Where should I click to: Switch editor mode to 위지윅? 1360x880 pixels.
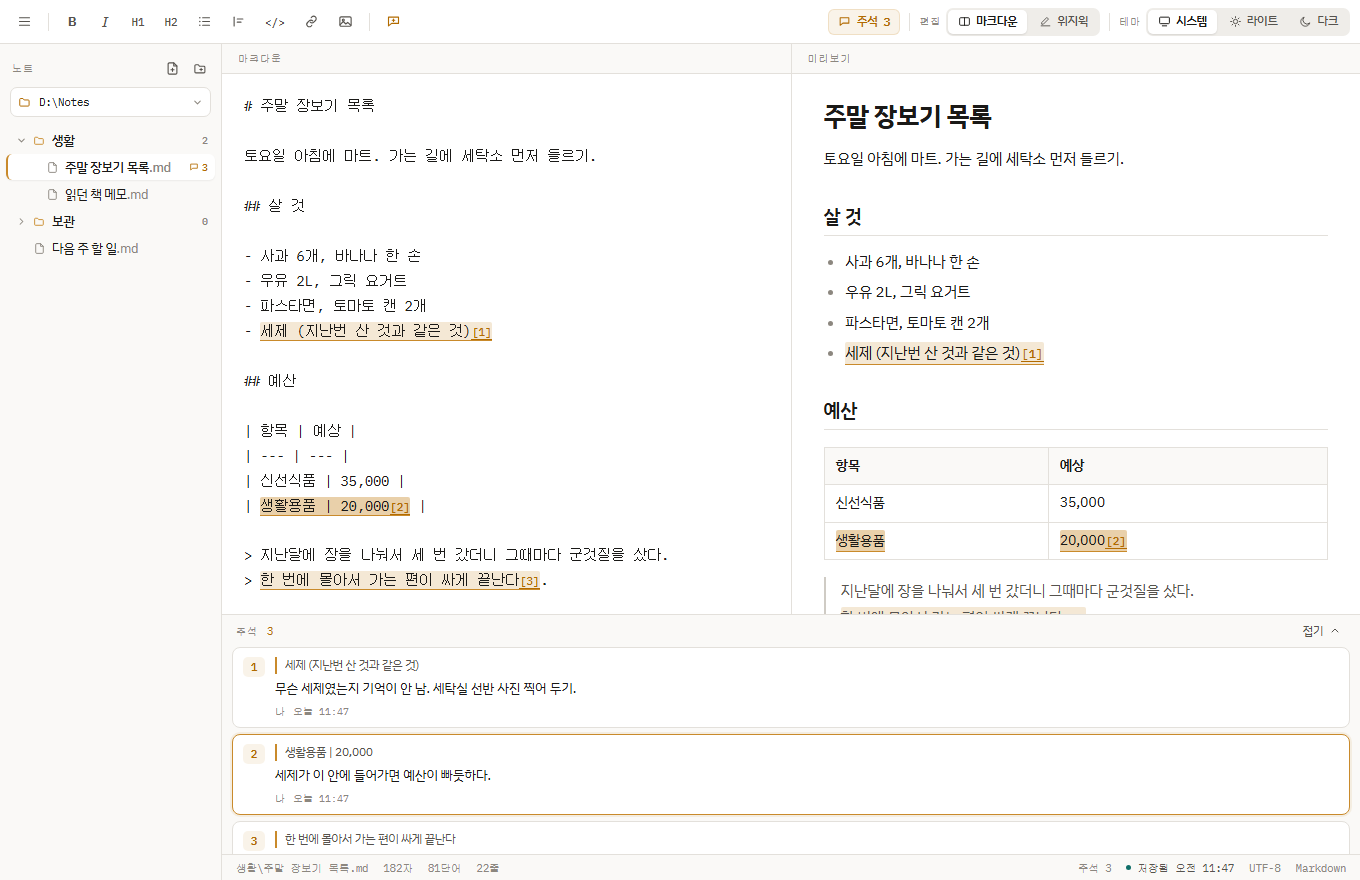(1064, 21)
